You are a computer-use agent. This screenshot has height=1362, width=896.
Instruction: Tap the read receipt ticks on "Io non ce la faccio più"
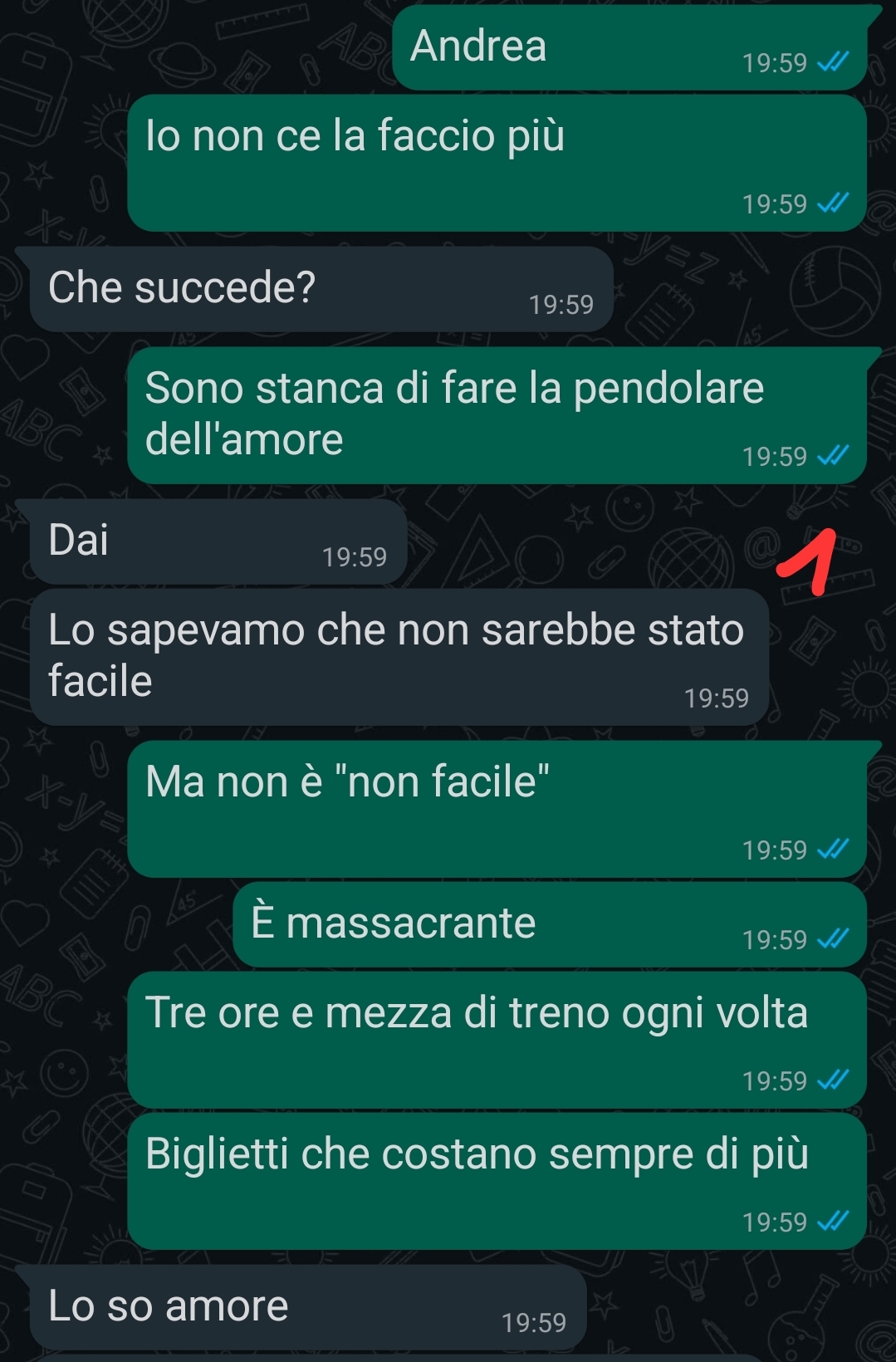[x=833, y=203]
